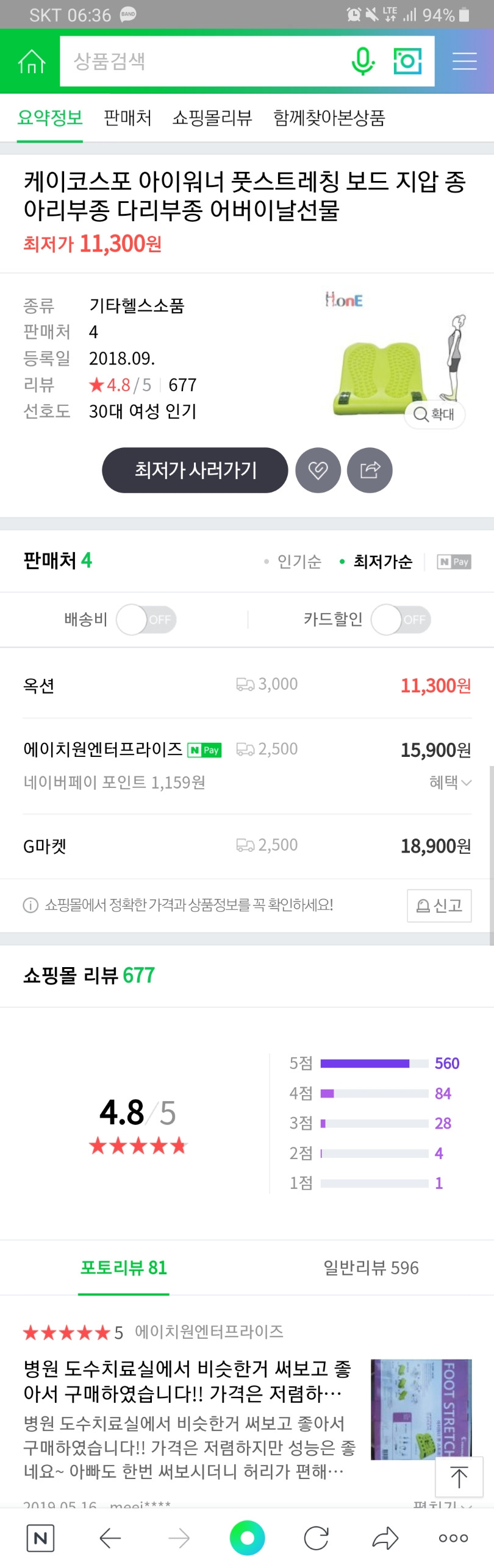Image resolution: width=494 pixels, height=1568 pixels.
Task: Refresh the page using the reload icon
Action: coord(317,1538)
